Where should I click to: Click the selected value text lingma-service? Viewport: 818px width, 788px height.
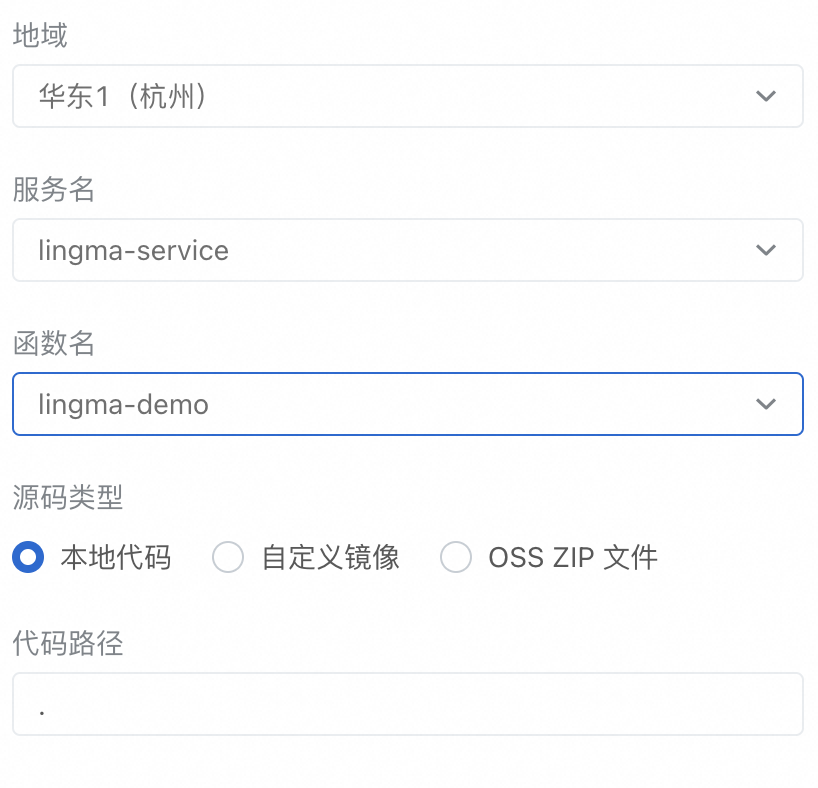point(134,250)
